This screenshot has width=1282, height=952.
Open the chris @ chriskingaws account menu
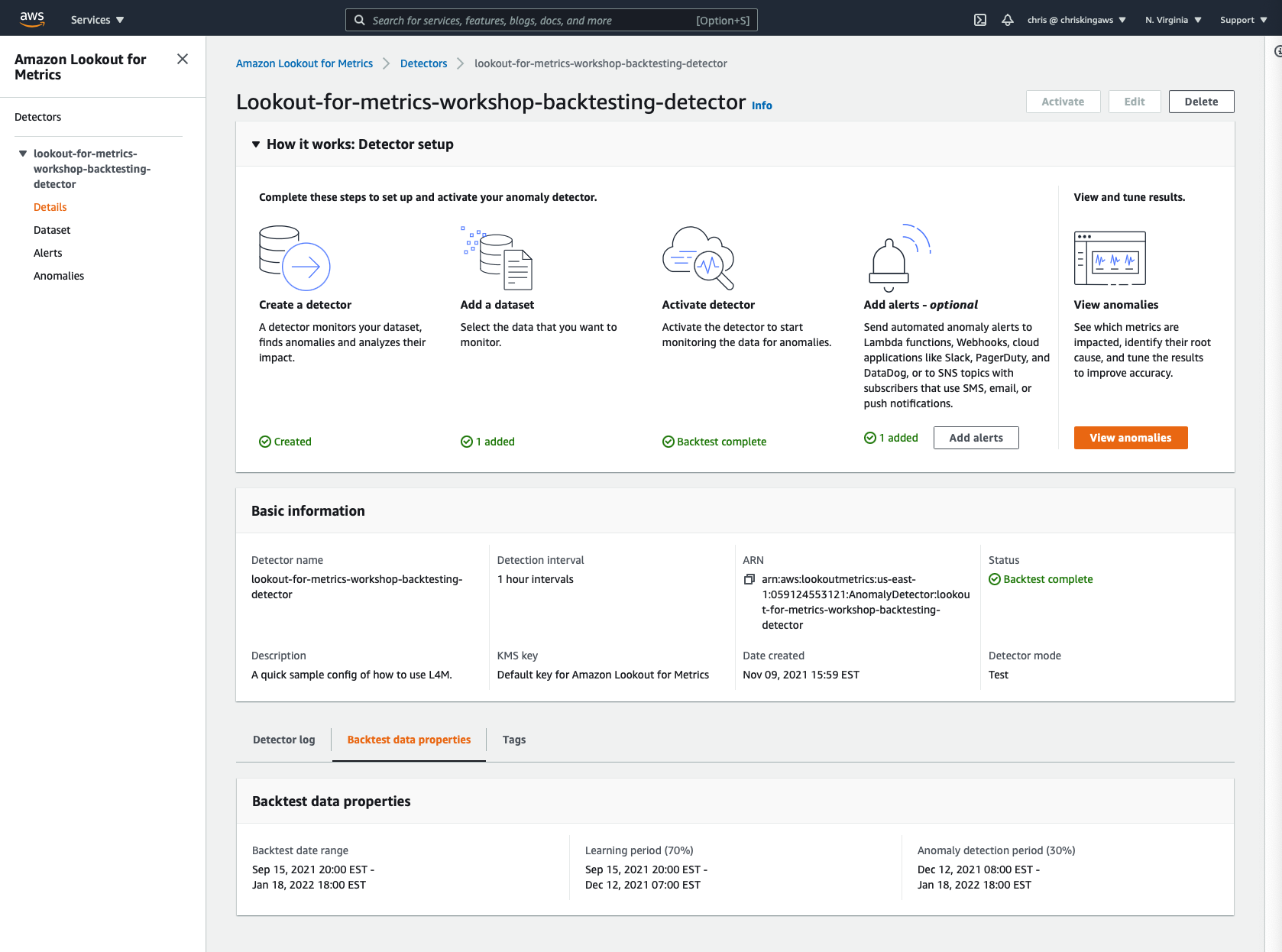pyautogui.click(x=1076, y=20)
